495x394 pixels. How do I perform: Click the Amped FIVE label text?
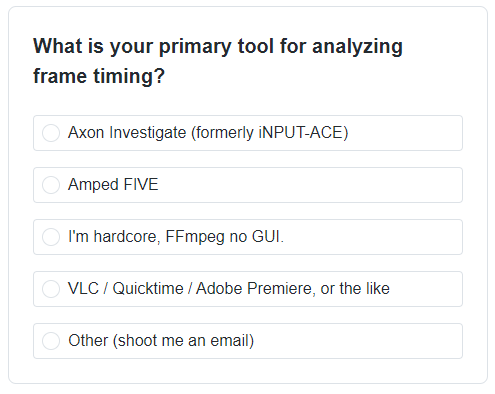coord(113,185)
